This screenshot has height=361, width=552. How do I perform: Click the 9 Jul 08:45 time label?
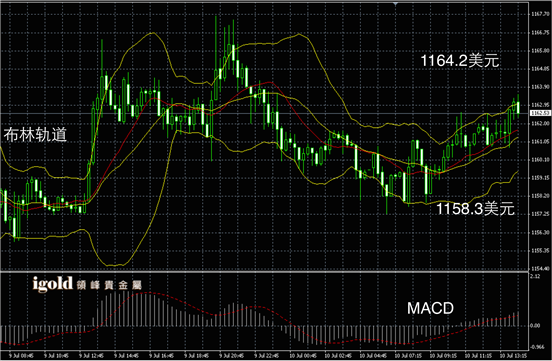pyautogui.click(x=22, y=356)
